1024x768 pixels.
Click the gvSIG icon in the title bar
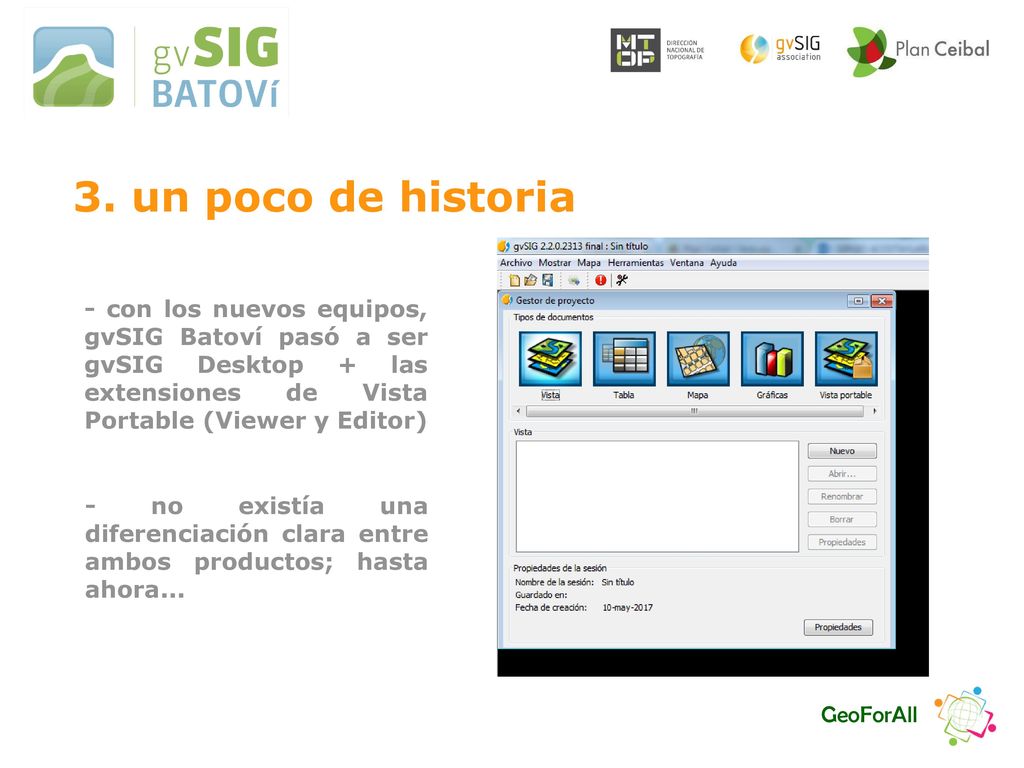(x=504, y=246)
